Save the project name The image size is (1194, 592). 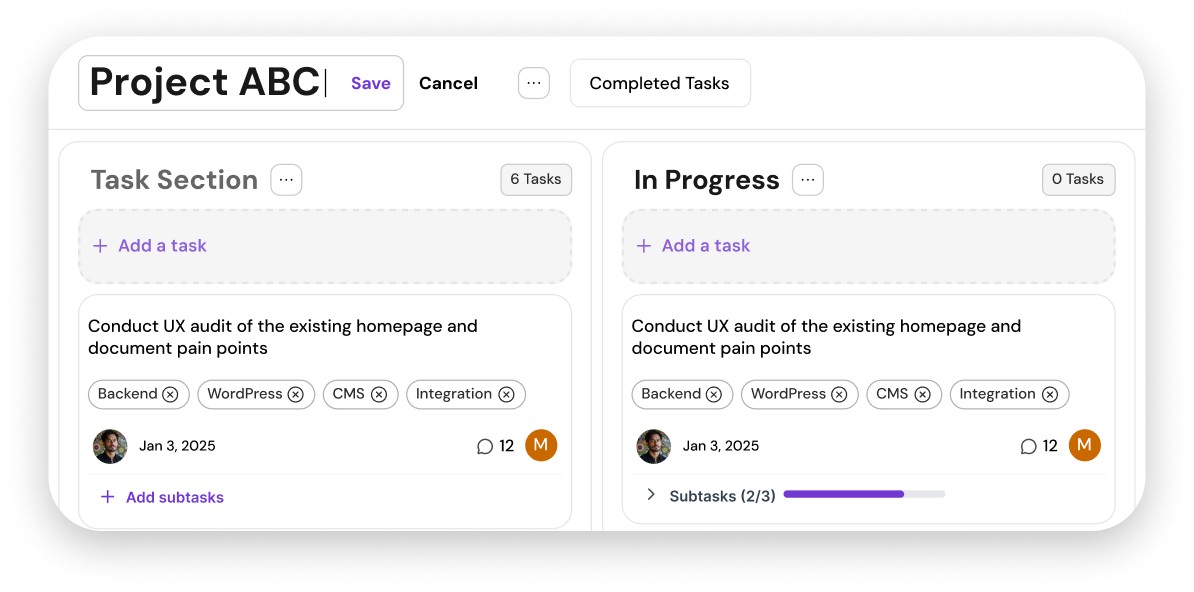click(x=371, y=83)
